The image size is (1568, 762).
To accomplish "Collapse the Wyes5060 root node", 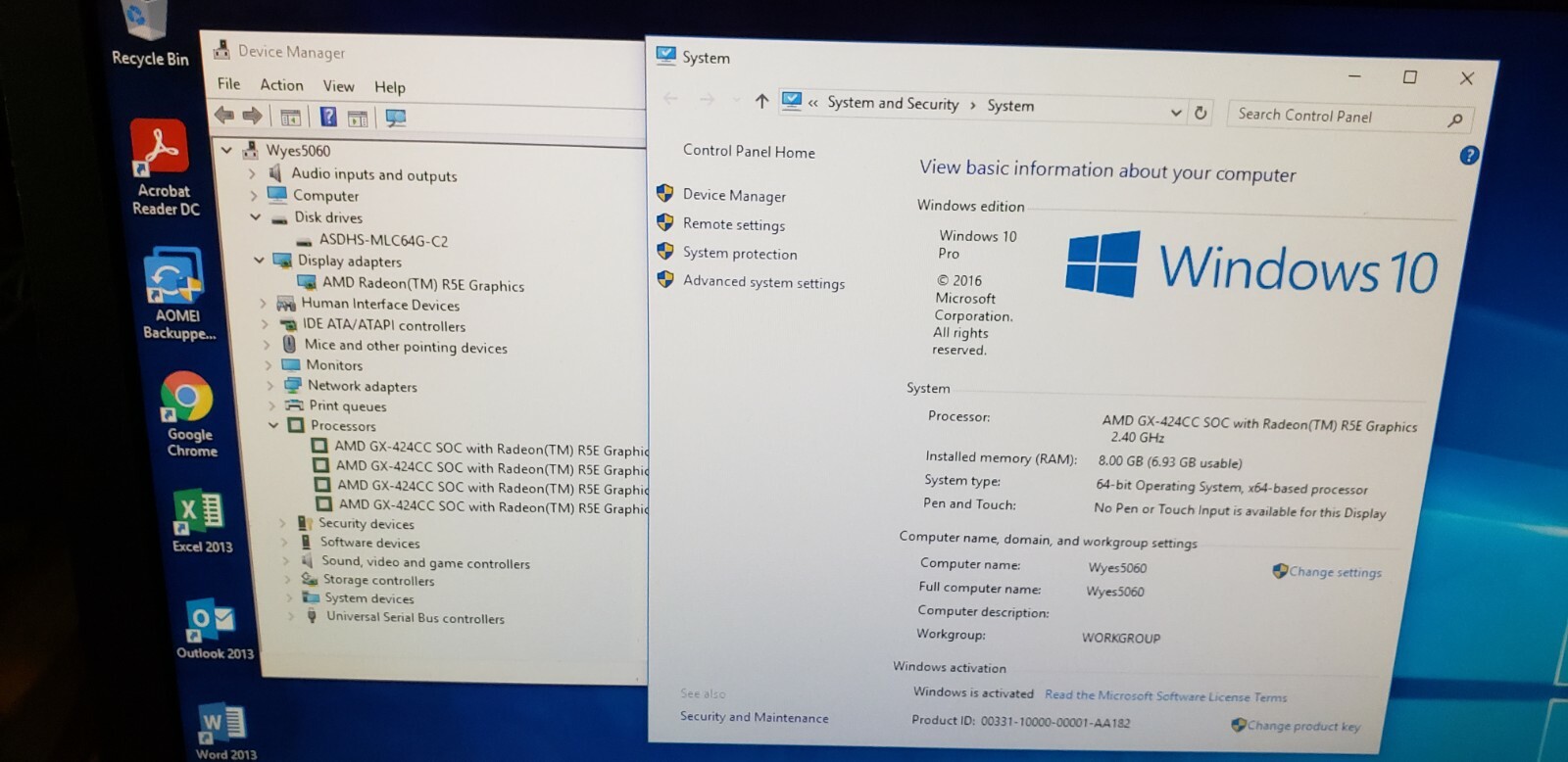I will (x=227, y=150).
